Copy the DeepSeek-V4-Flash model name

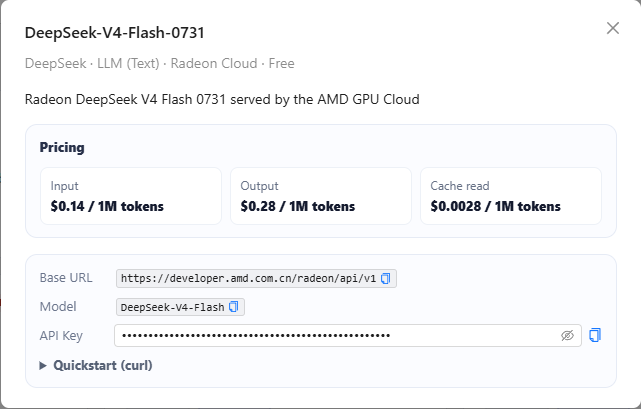tap(233, 307)
